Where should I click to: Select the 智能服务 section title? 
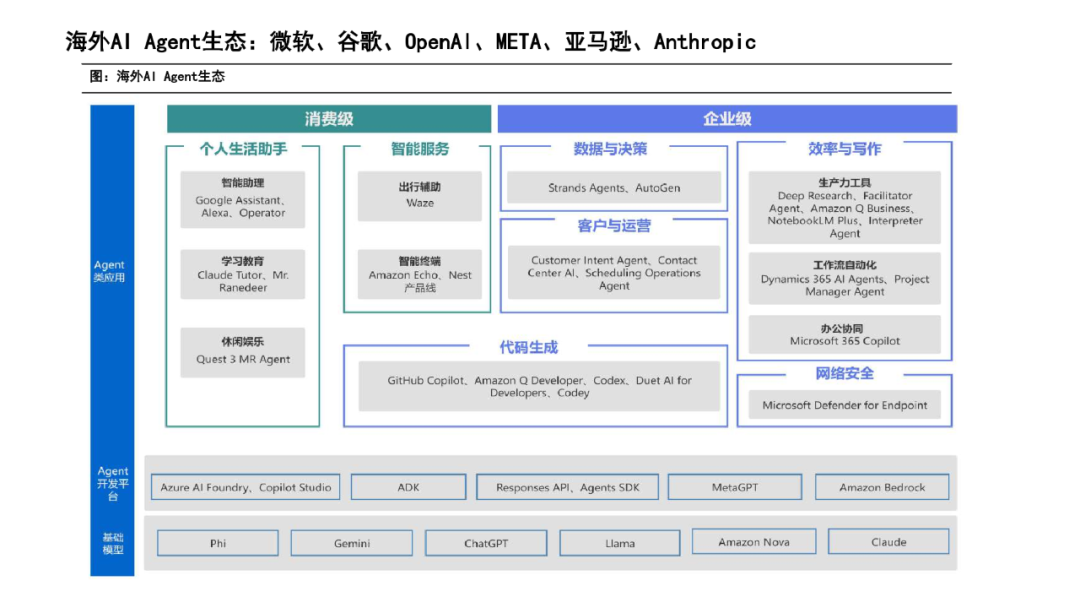419,149
